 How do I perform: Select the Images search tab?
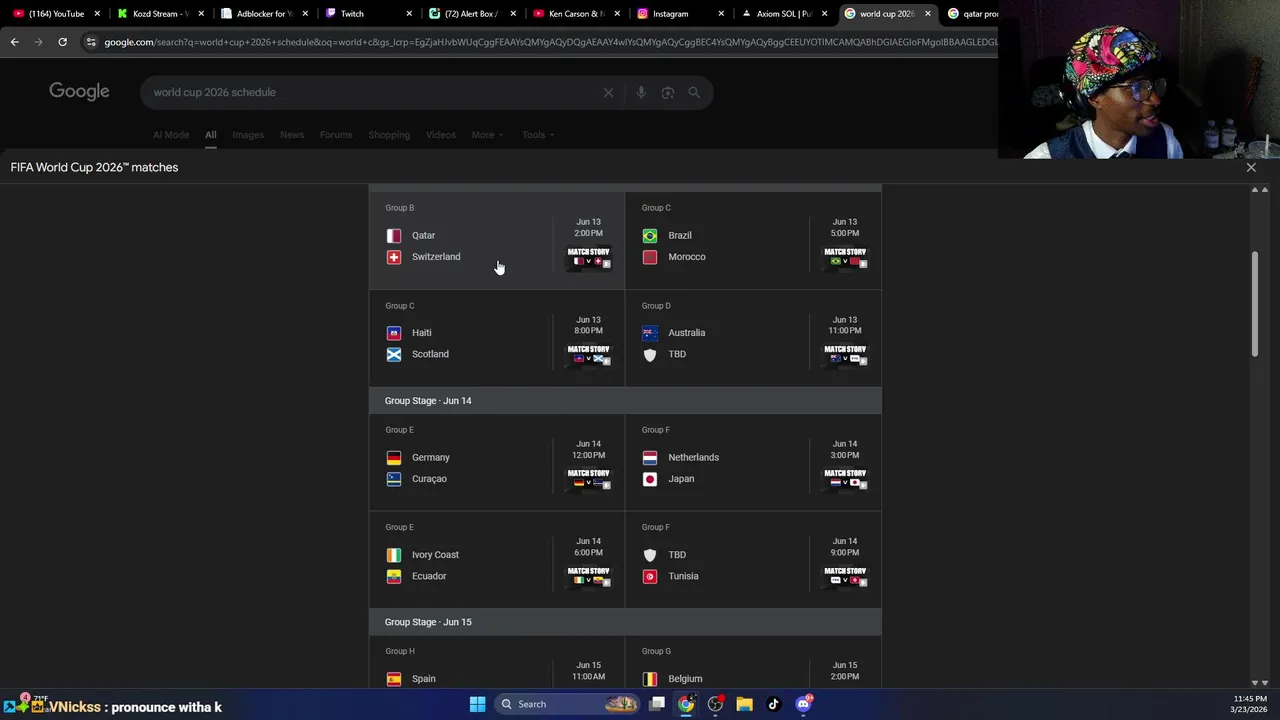(248, 135)
